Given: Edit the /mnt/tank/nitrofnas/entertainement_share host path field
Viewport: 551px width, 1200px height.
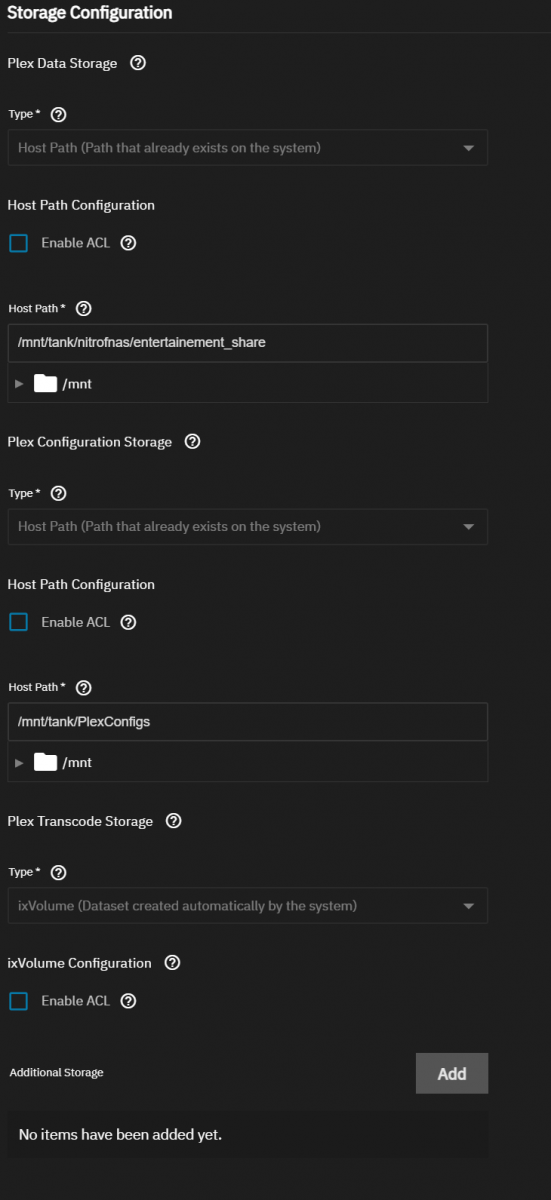Looking at the screenshot, I should coord(247,342).
